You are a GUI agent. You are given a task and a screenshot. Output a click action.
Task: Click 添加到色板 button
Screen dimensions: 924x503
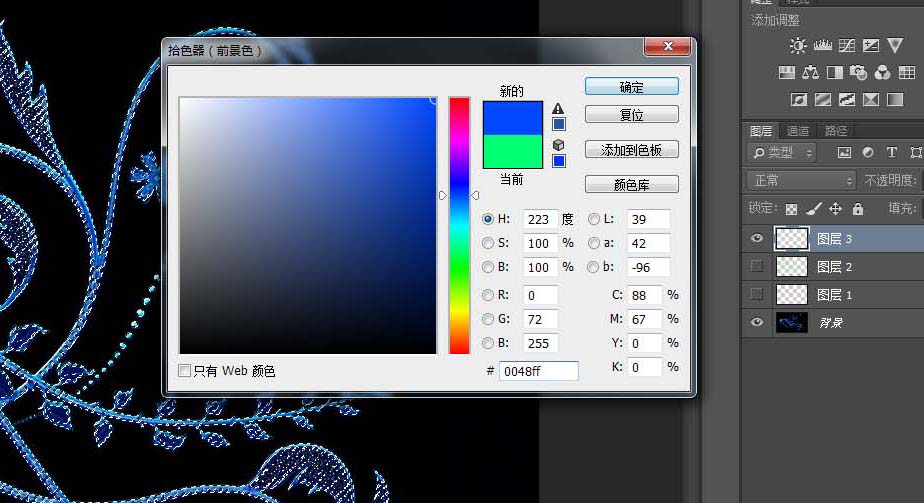tap(632, 150)
